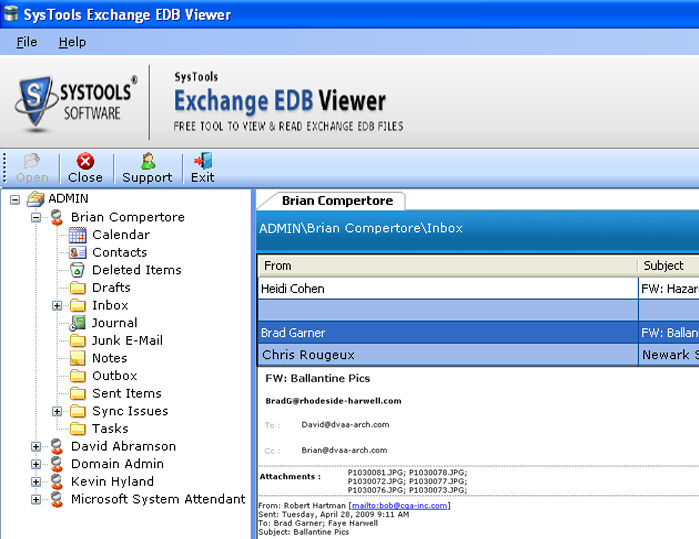Select the Brian Compertore tab
This screenshot has height=539, width=699.
(337, 201)
